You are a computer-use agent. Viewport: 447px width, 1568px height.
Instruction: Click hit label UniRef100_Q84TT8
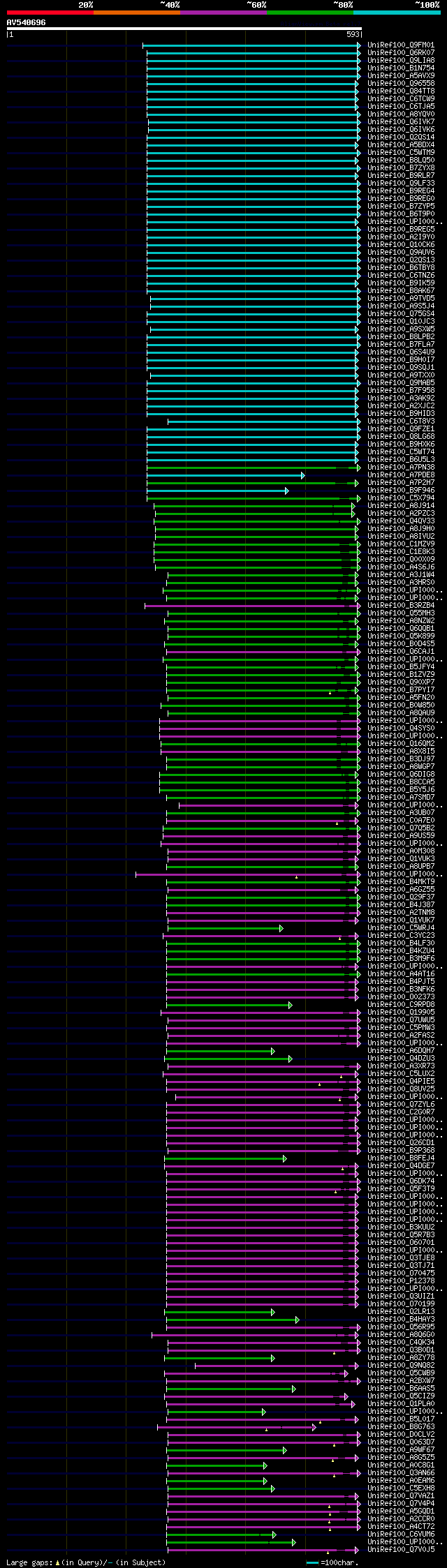[x=401, y=91]
